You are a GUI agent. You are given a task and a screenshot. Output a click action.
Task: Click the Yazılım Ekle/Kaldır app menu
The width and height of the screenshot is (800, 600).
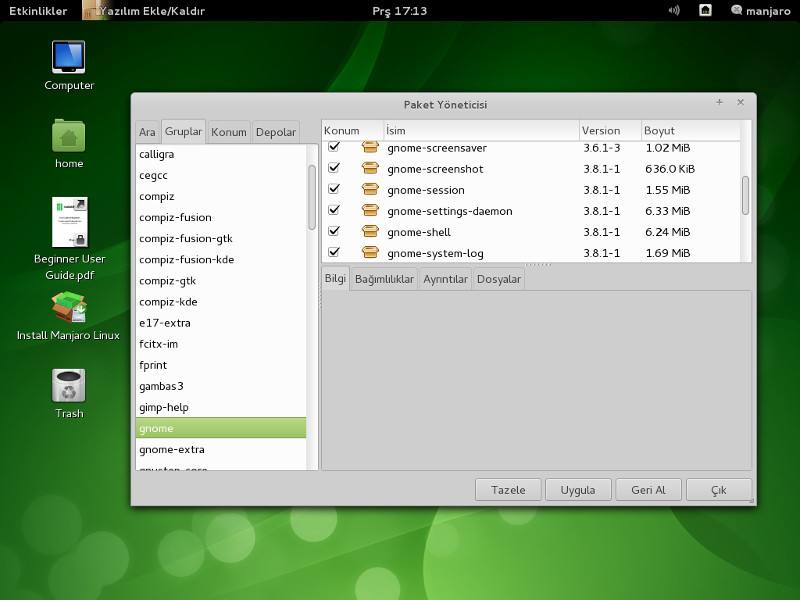click(144, 11)
